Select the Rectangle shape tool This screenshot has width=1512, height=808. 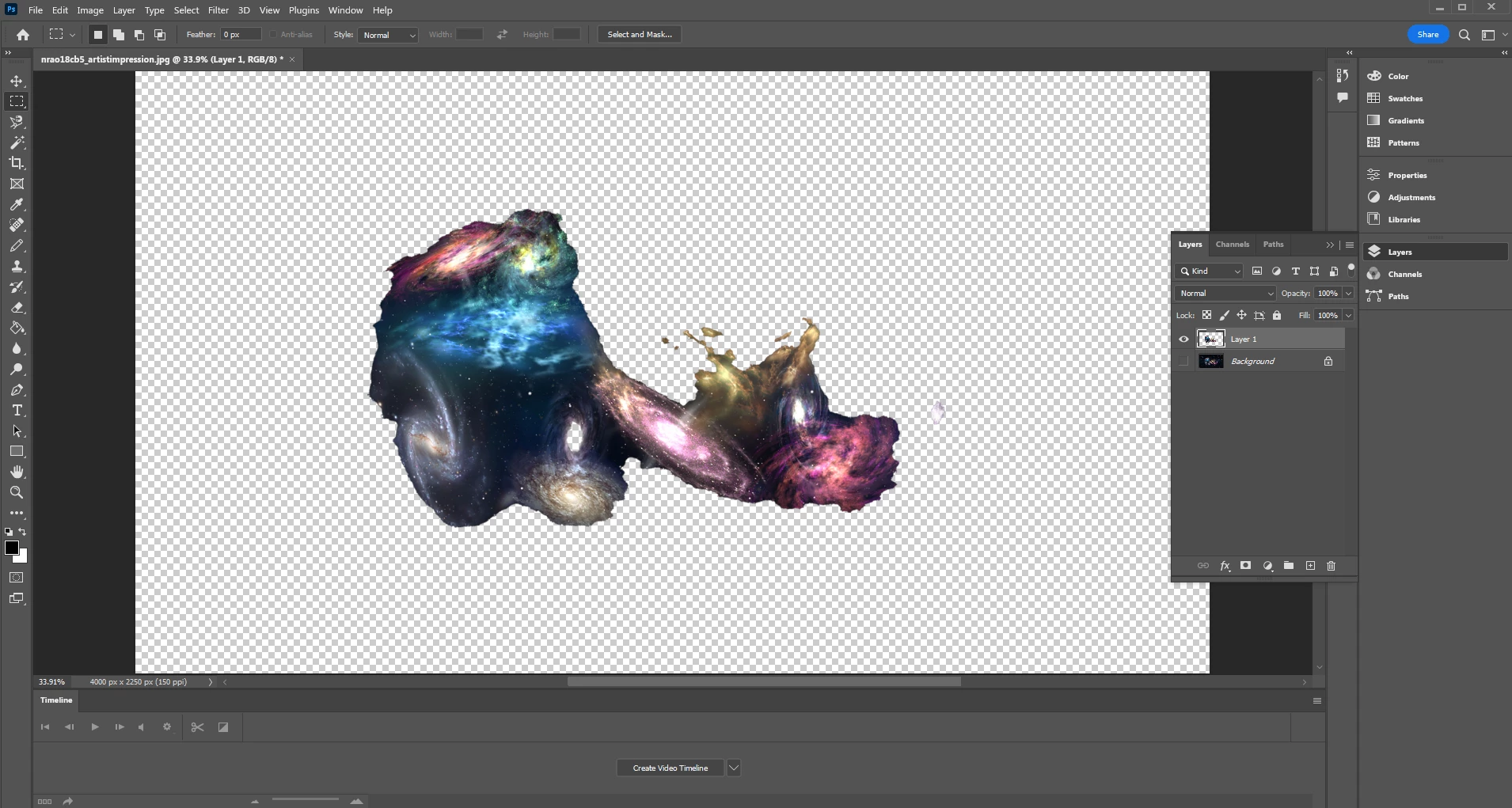(x=17, y=451)
